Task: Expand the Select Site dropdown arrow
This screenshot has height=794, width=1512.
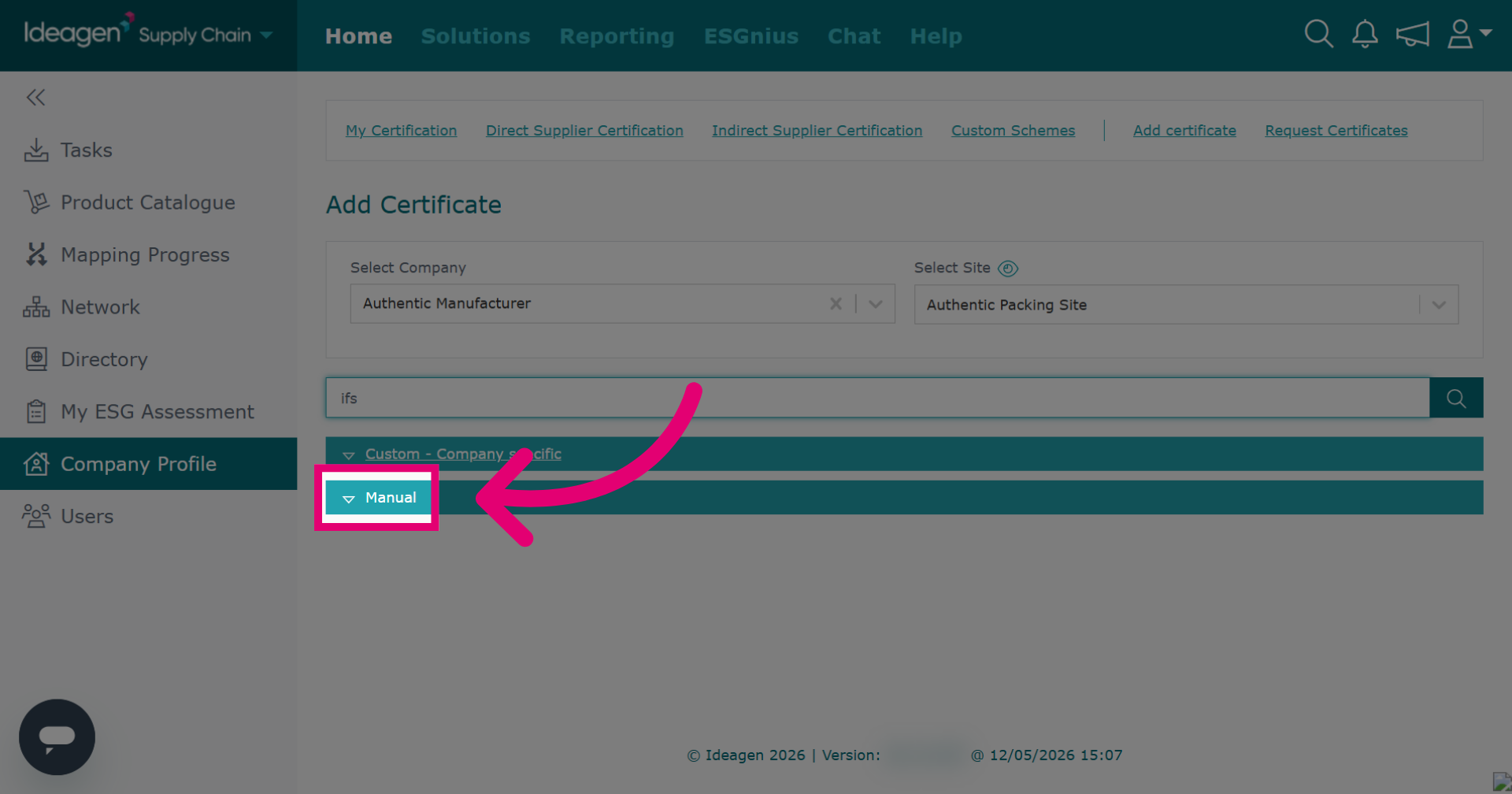Action: click(1439, 305)
